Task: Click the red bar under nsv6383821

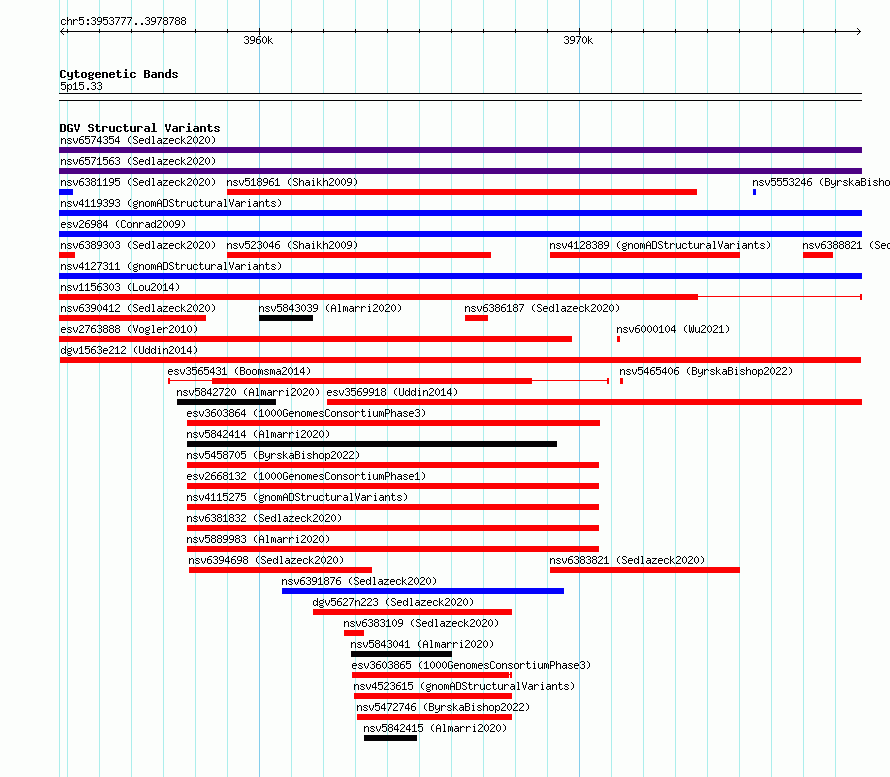Action: coord(645,570)
